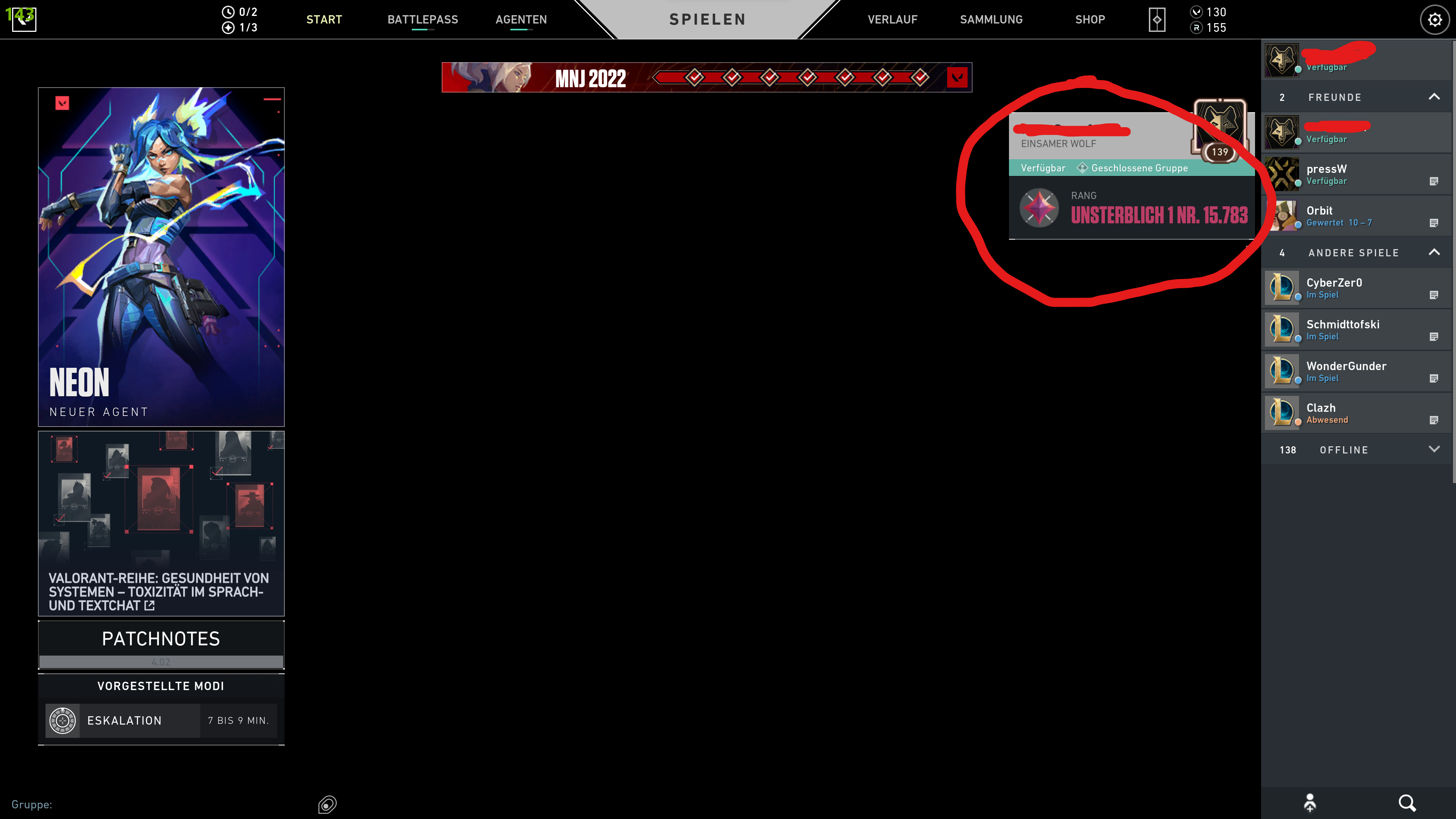Click the friends list scrollbar
Image resolution: width=1456 pixels, height=819 pixels.
coord(1454,261)
